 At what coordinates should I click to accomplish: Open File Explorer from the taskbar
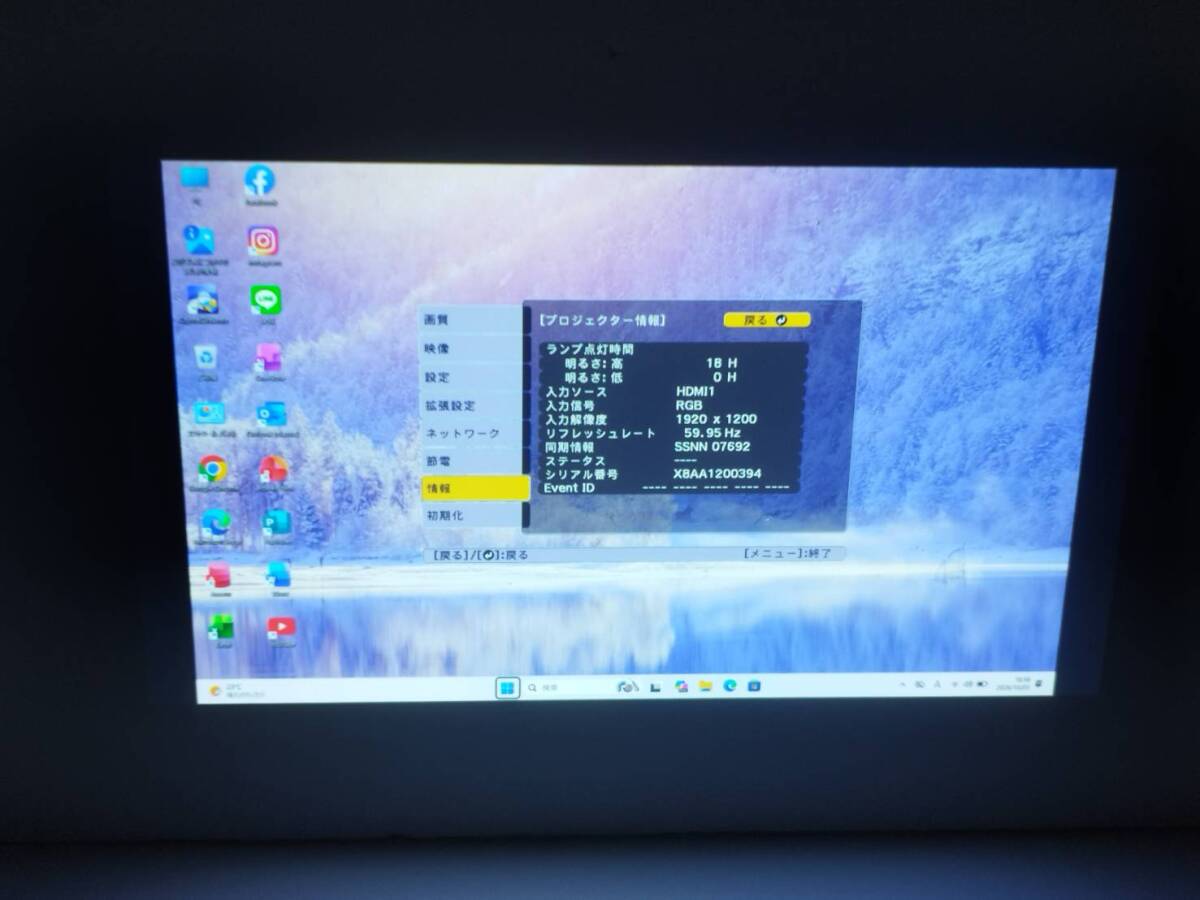[x=705, y=686]
